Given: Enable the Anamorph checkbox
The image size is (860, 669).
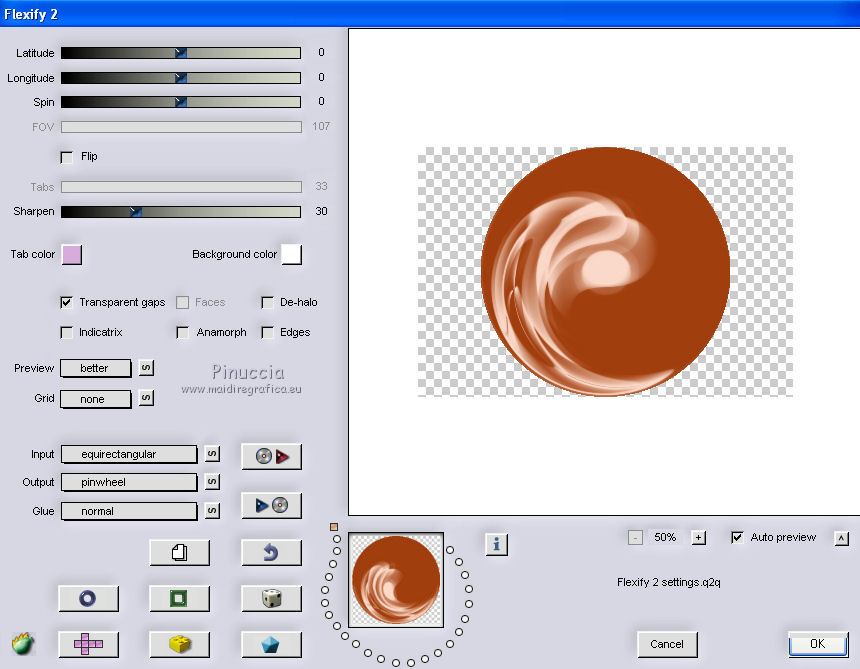Looking at the screenshot, I should click(x=183, y=332).
